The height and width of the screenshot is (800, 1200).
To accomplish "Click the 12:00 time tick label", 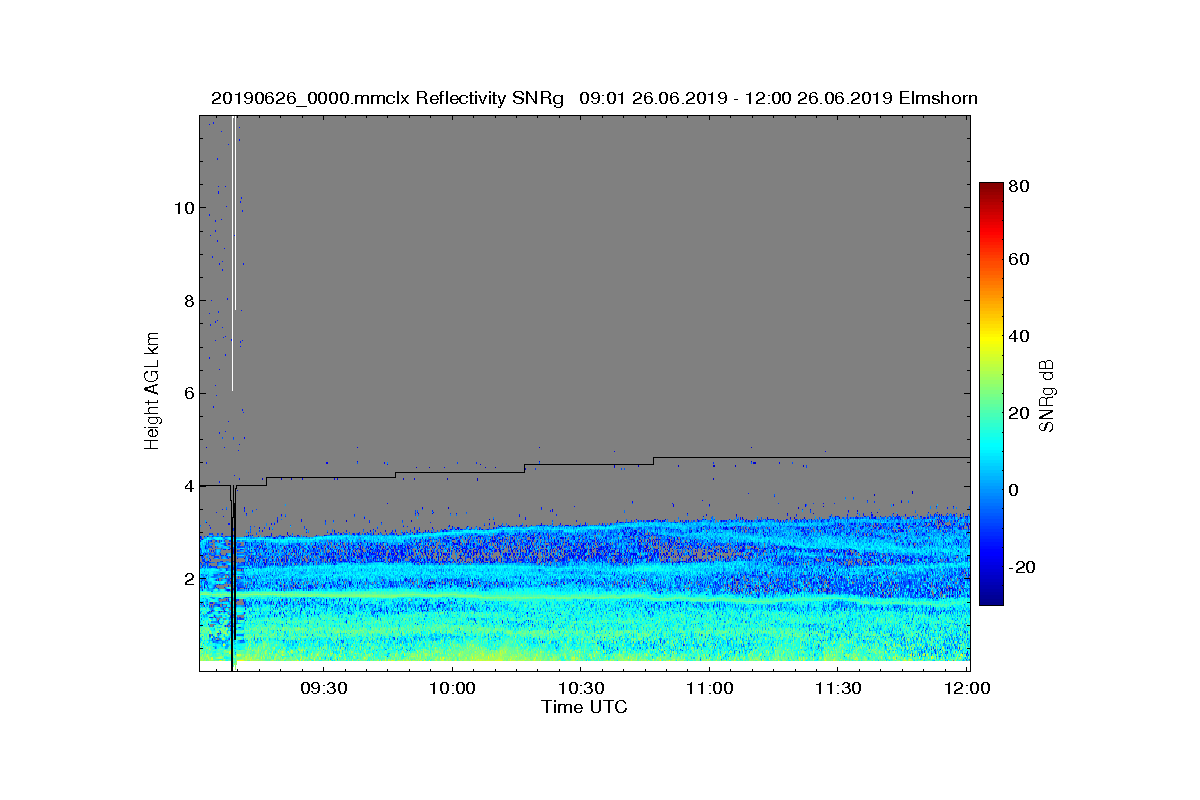I will tap(967, 689).
